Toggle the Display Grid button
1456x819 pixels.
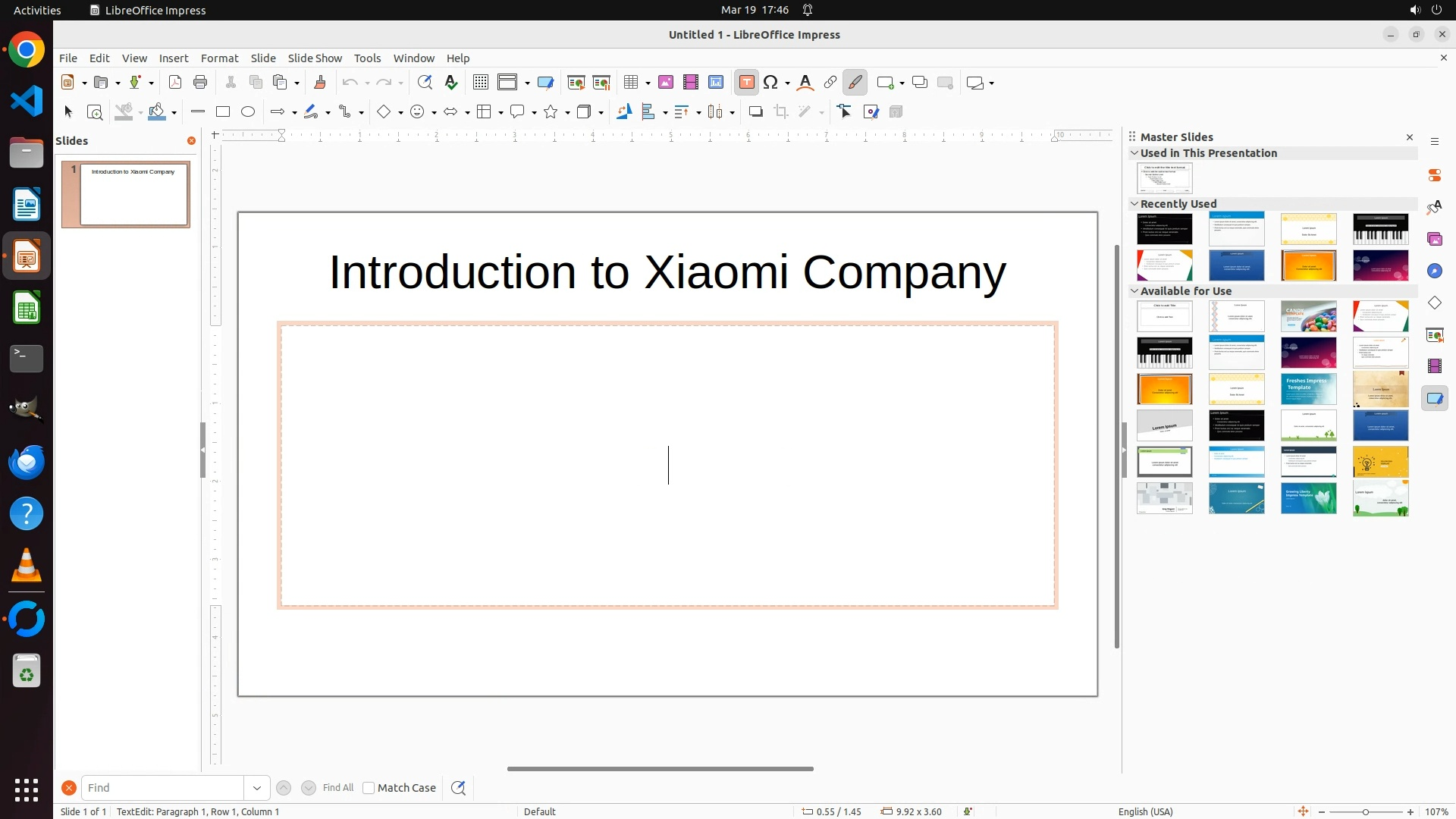click(481, 83)
